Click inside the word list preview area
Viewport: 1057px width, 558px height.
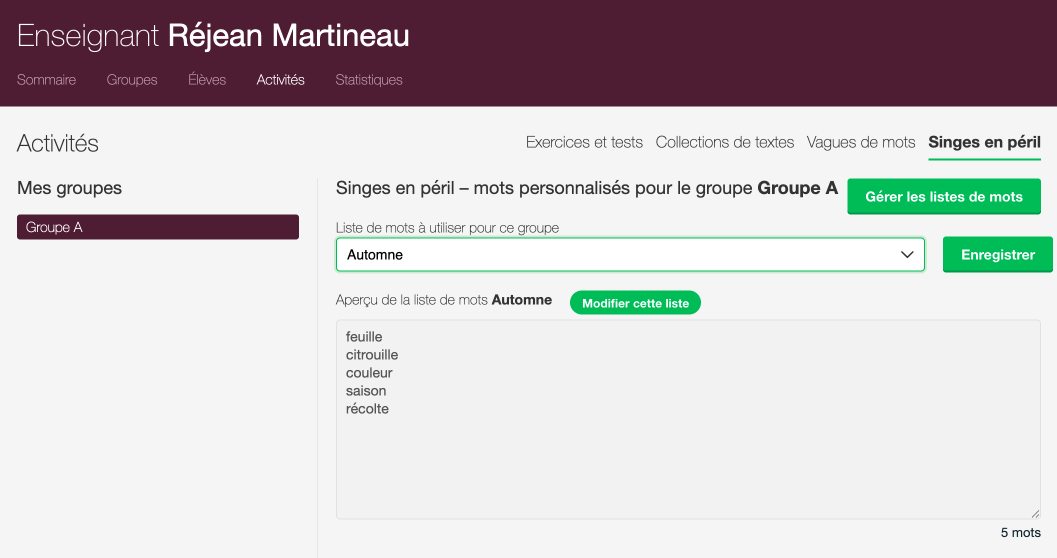click(x=687, y=460)
